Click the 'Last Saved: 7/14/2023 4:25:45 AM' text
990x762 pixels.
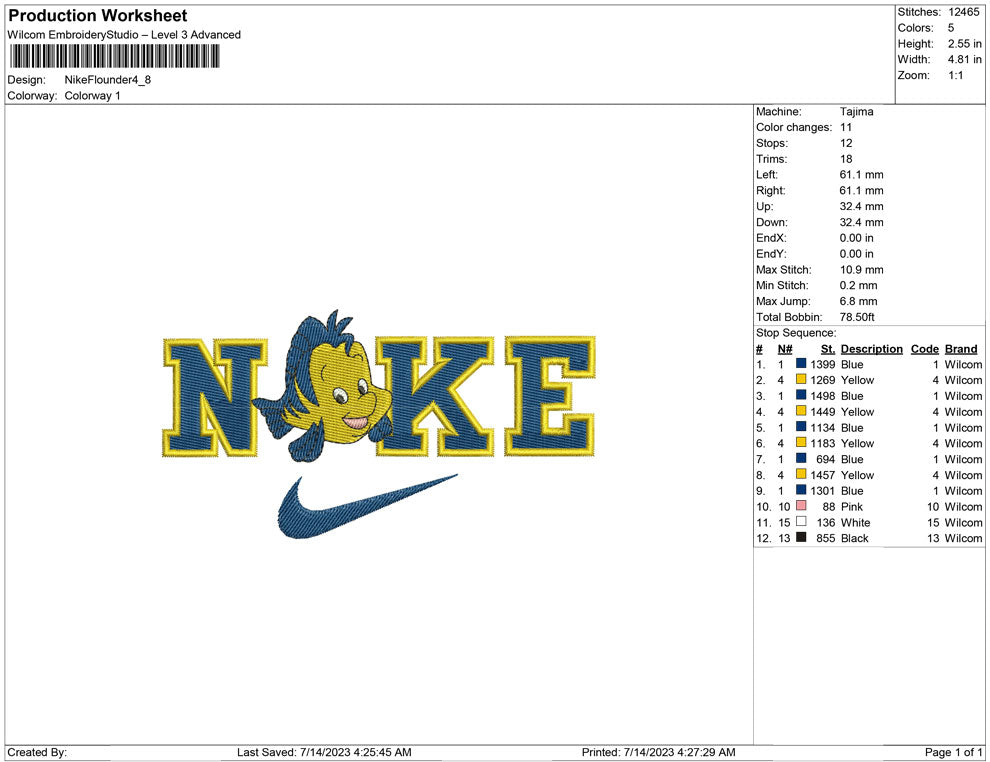click(x=324, y=752)
